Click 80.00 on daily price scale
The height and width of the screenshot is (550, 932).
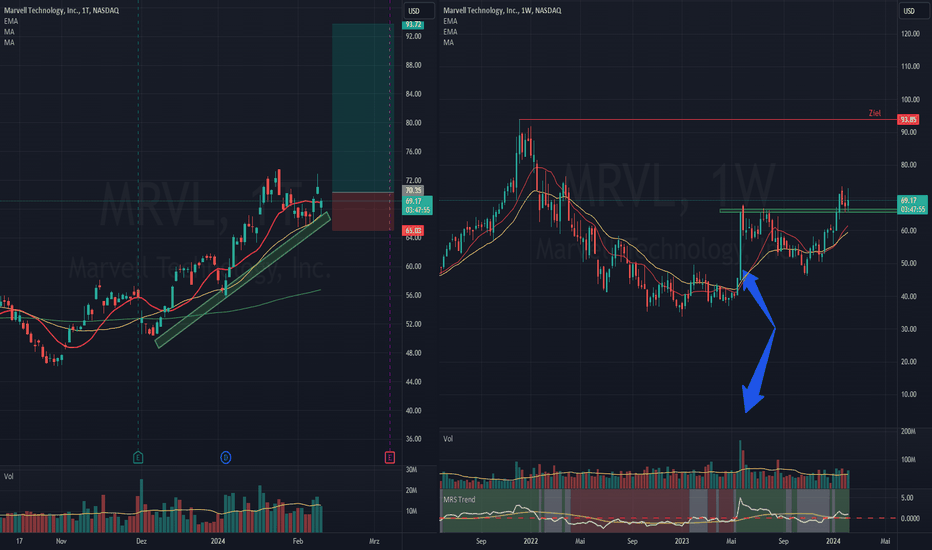(x=413, y=122)
